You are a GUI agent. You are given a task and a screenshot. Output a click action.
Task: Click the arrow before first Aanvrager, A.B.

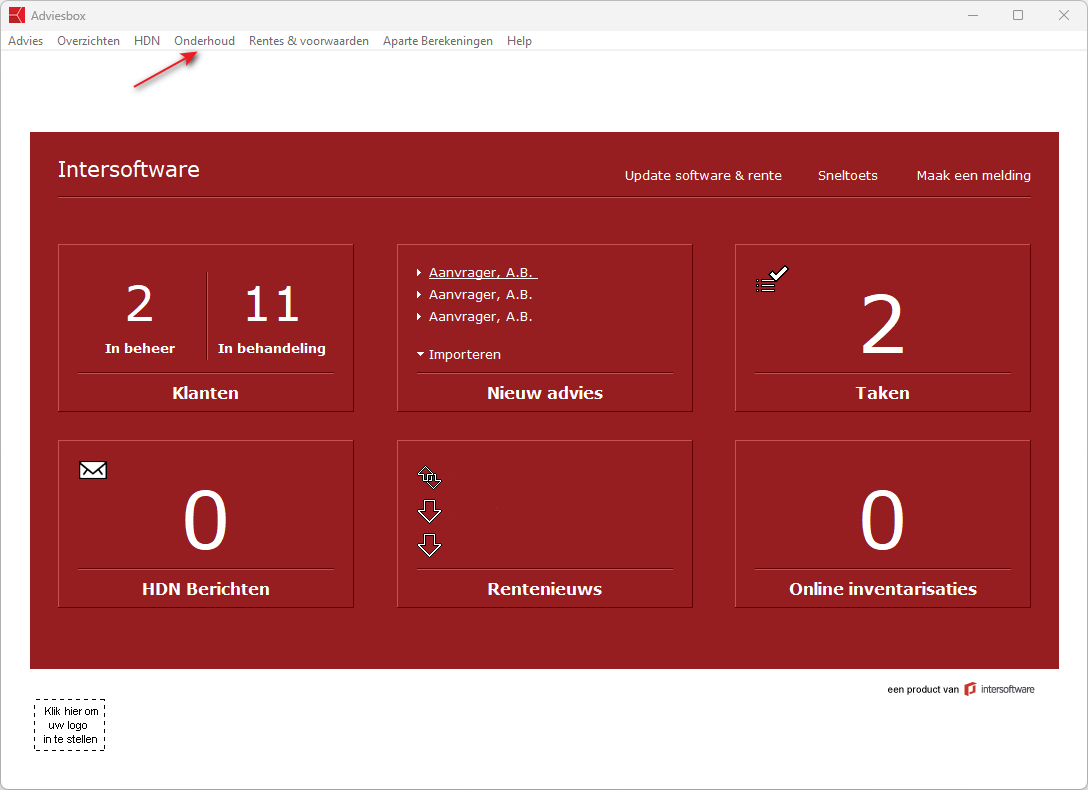[419, 273]
